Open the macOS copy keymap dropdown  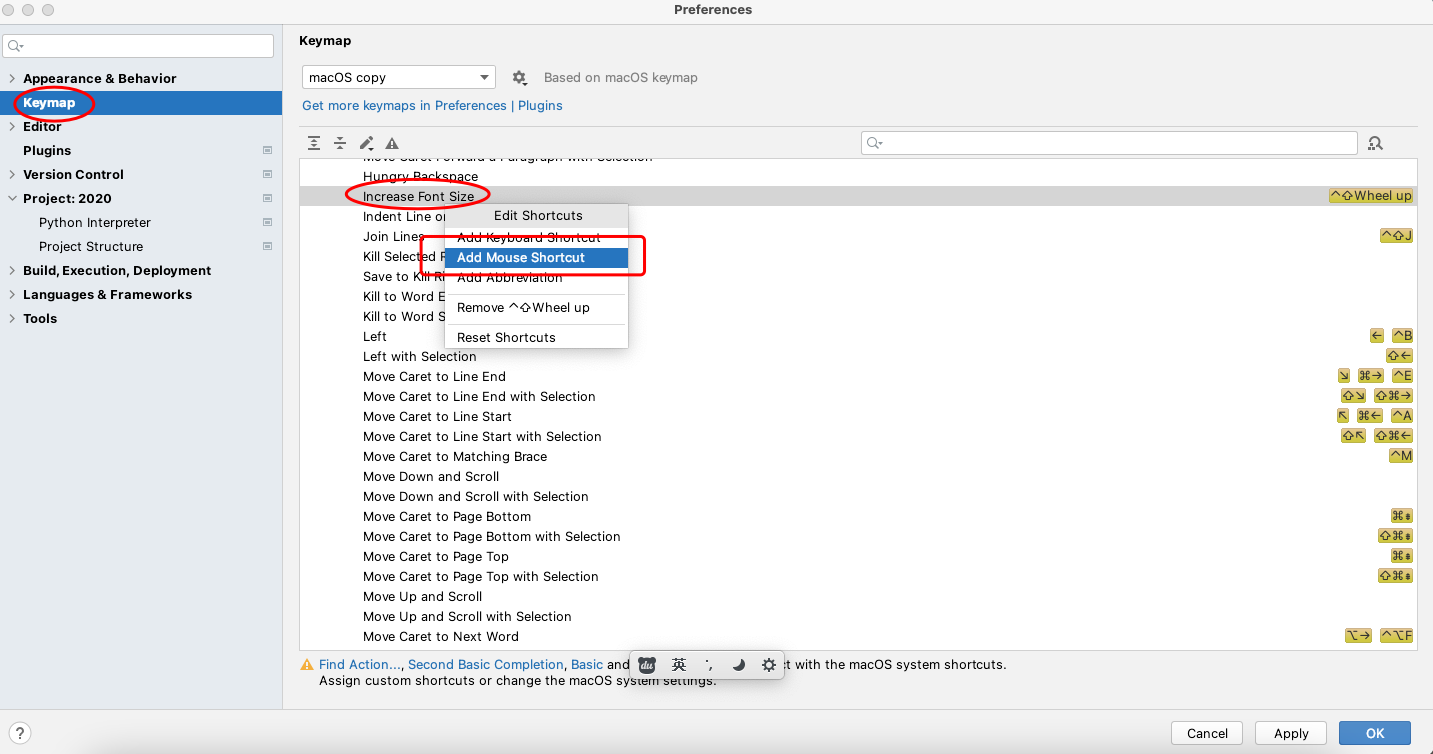click(x=399, y=77)
